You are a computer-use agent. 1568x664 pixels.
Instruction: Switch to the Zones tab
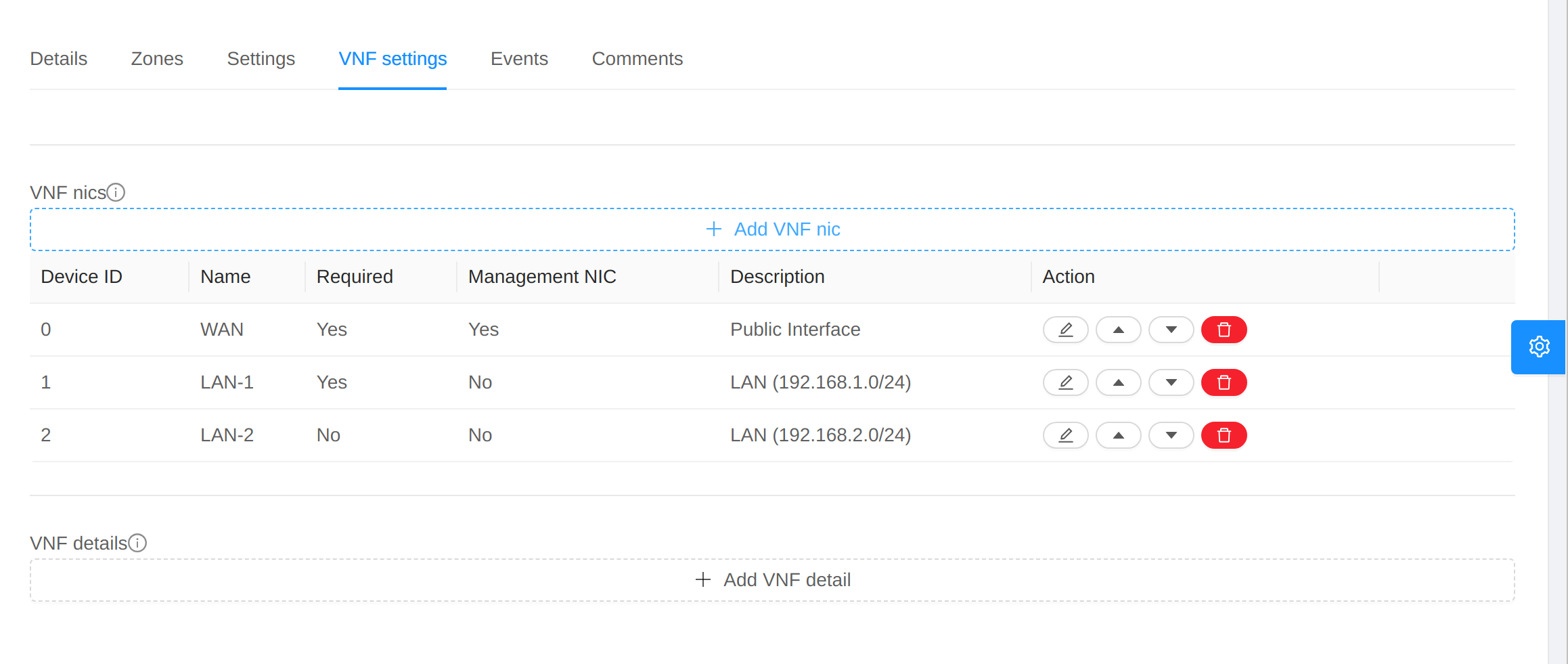coord(157,59)
